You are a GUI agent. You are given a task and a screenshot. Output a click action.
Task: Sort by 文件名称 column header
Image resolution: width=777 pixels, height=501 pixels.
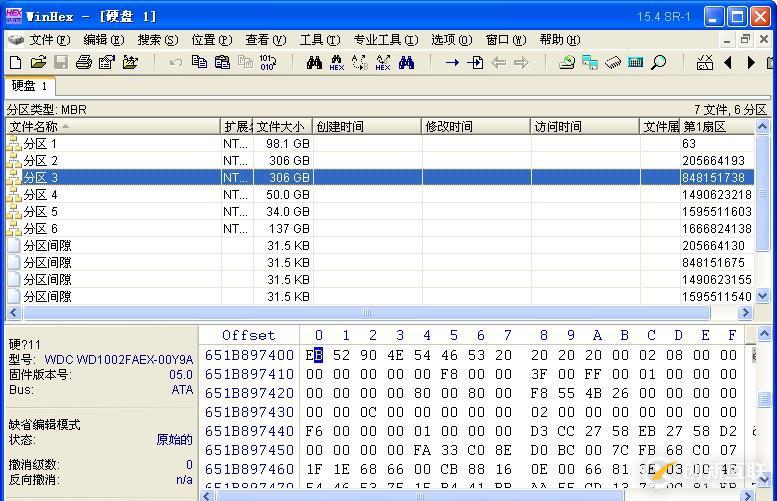pos(113,126)
